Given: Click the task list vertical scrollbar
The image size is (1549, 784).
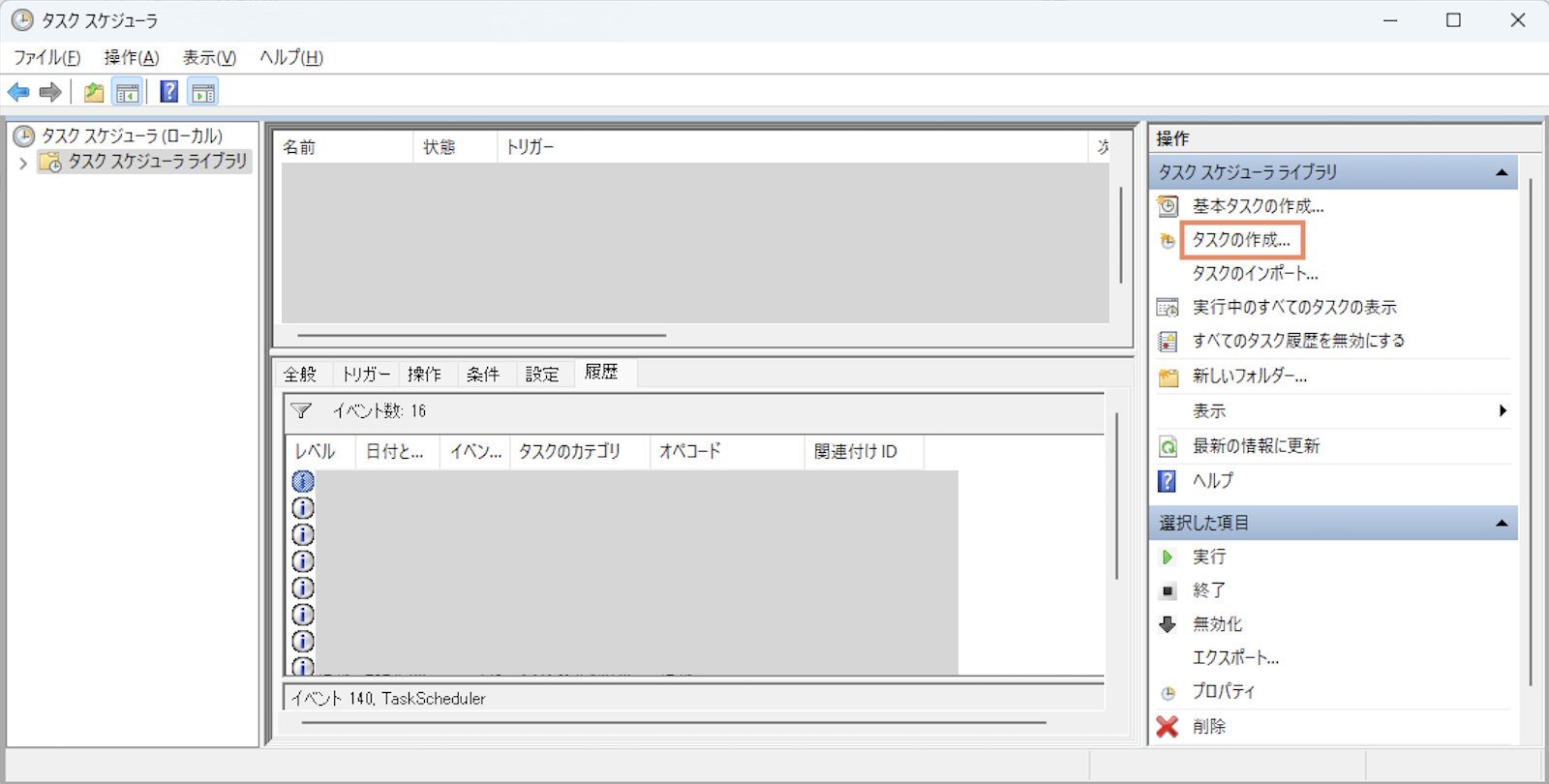Looking at the screenshot, I should [1121, 235].
